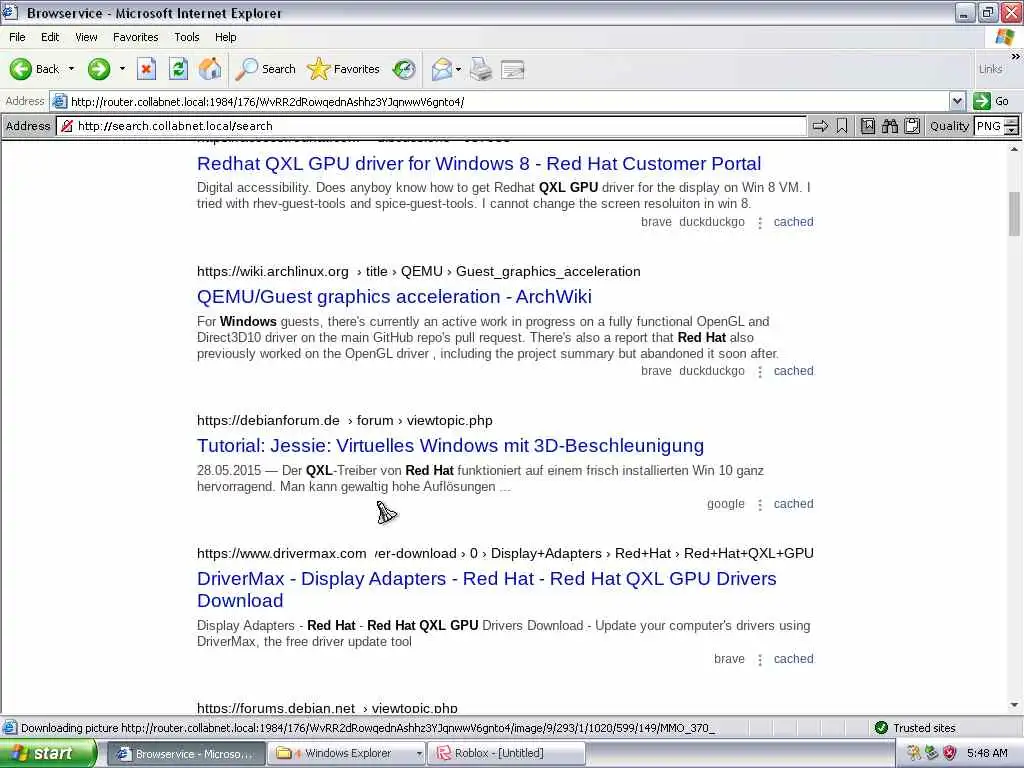Expand the Links toolbar chevron
The width and height of the screenshot is (1024, 768).
pos(1015,57)
